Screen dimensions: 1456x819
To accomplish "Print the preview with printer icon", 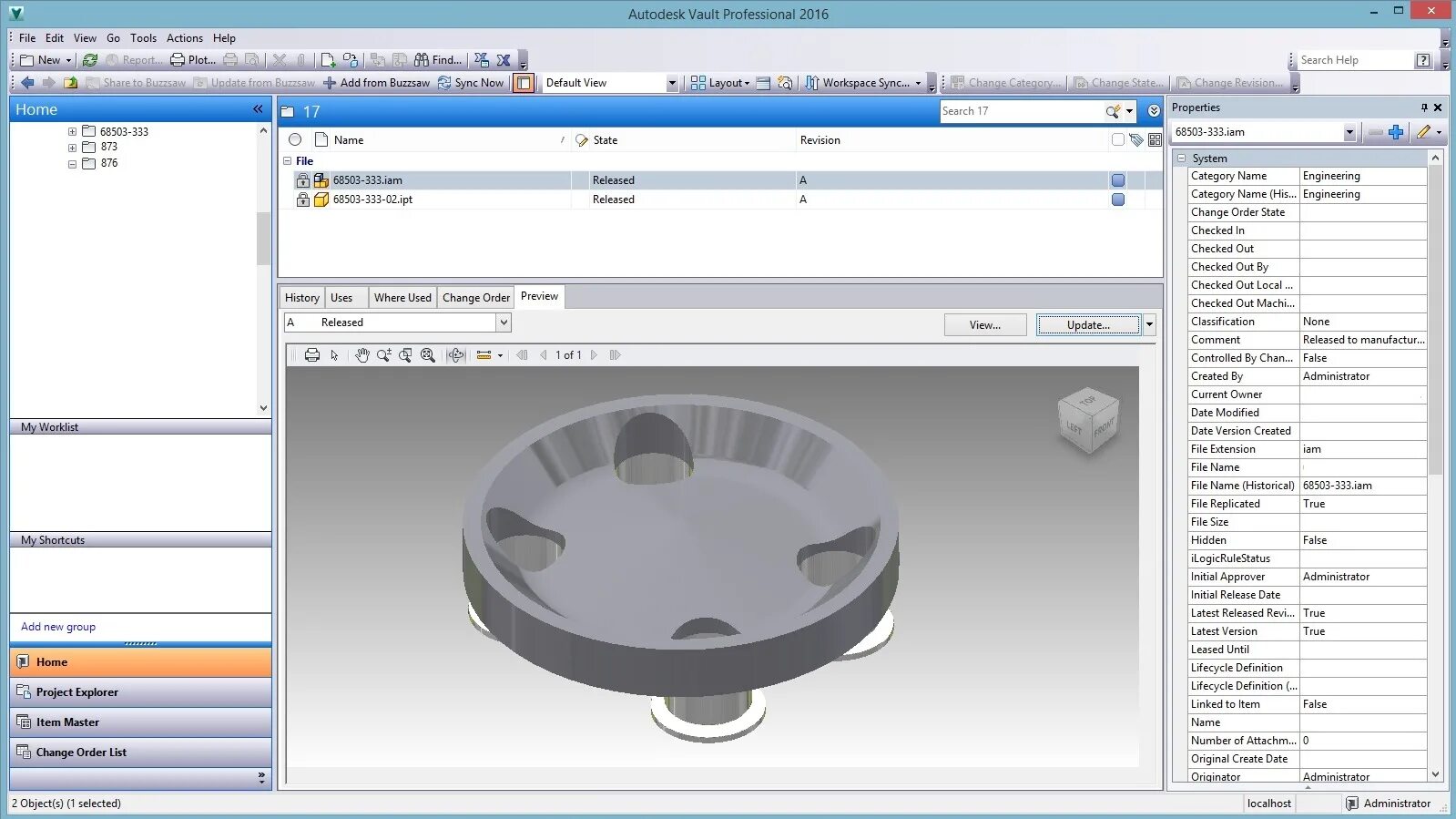I will click(x=312, y=355).
